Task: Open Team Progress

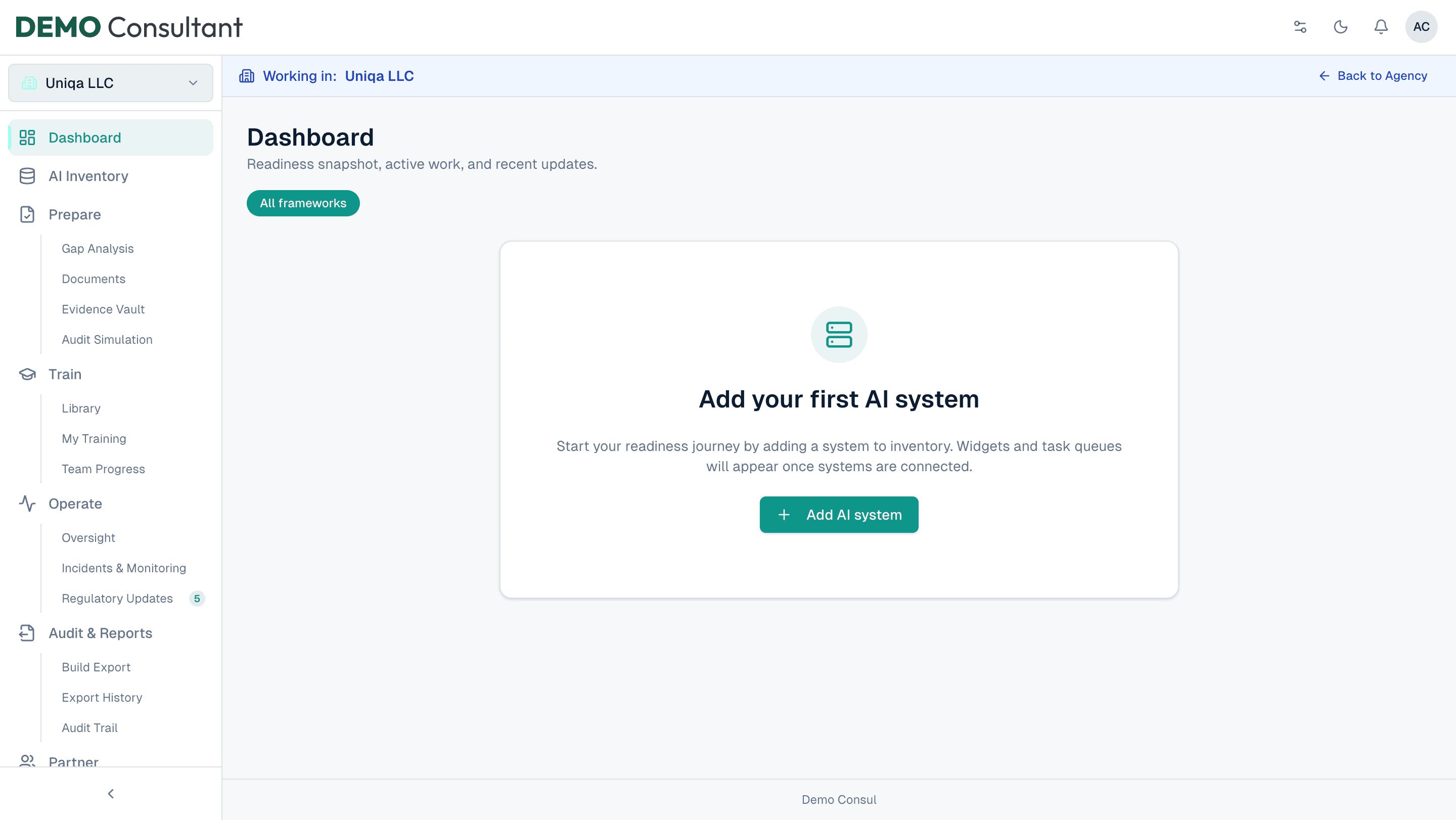Action: [103, 469]
